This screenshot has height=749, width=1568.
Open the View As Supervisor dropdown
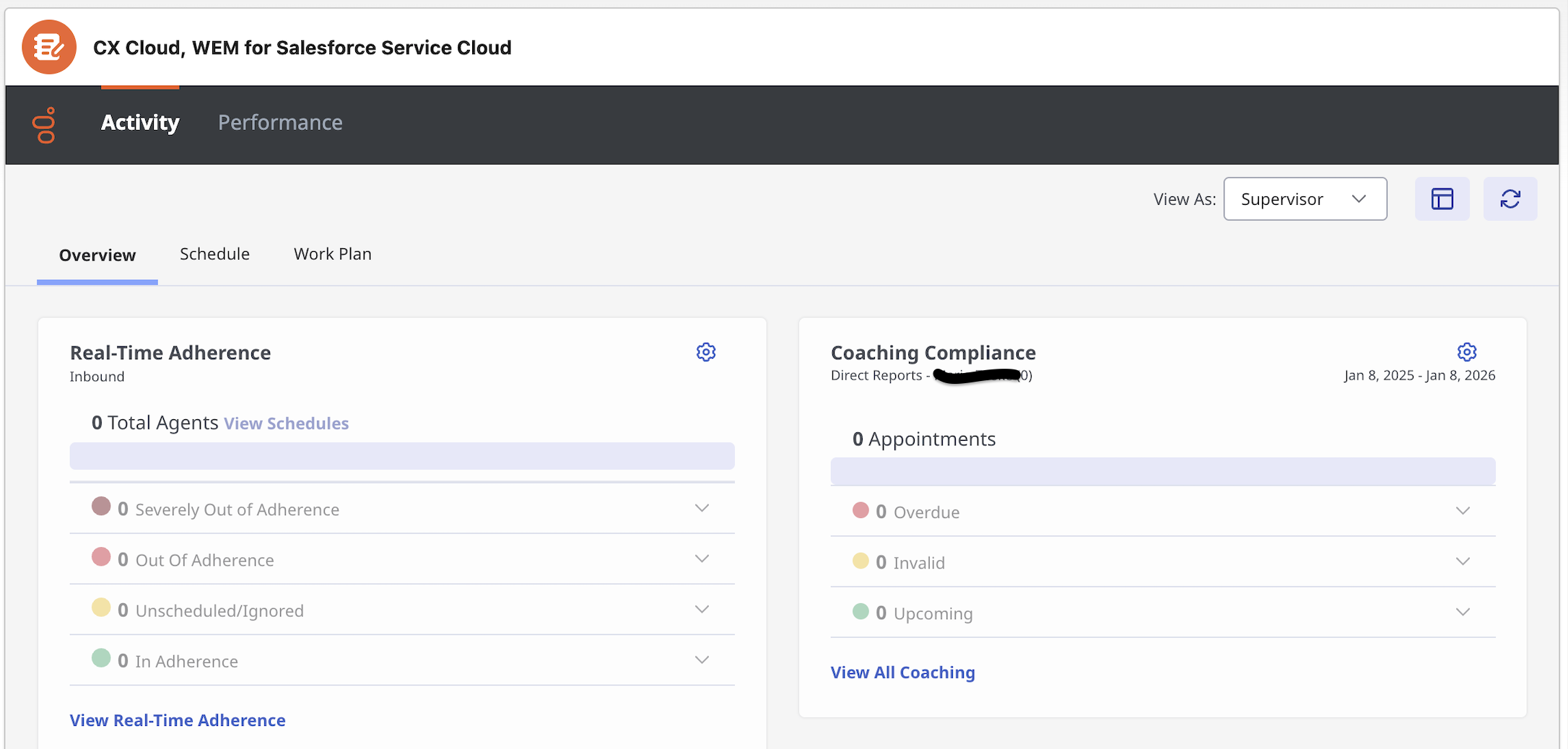coord(1305,199)
